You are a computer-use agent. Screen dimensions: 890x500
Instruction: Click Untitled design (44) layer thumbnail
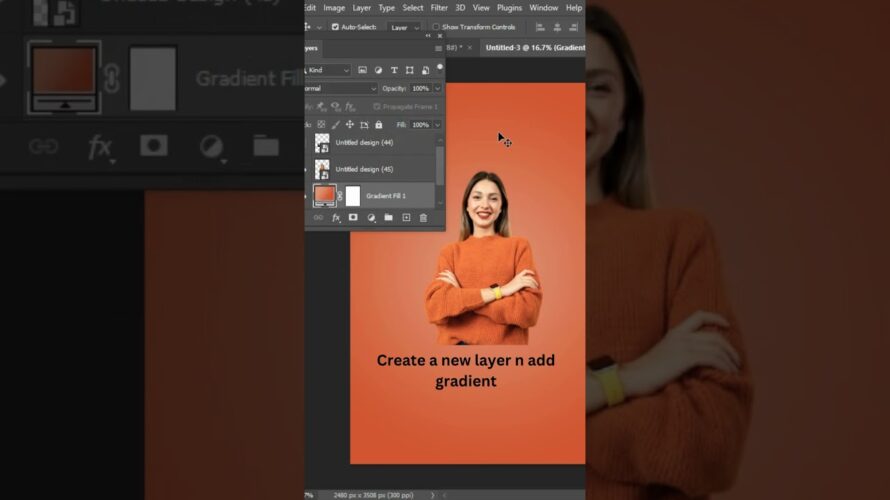point(322,143)
